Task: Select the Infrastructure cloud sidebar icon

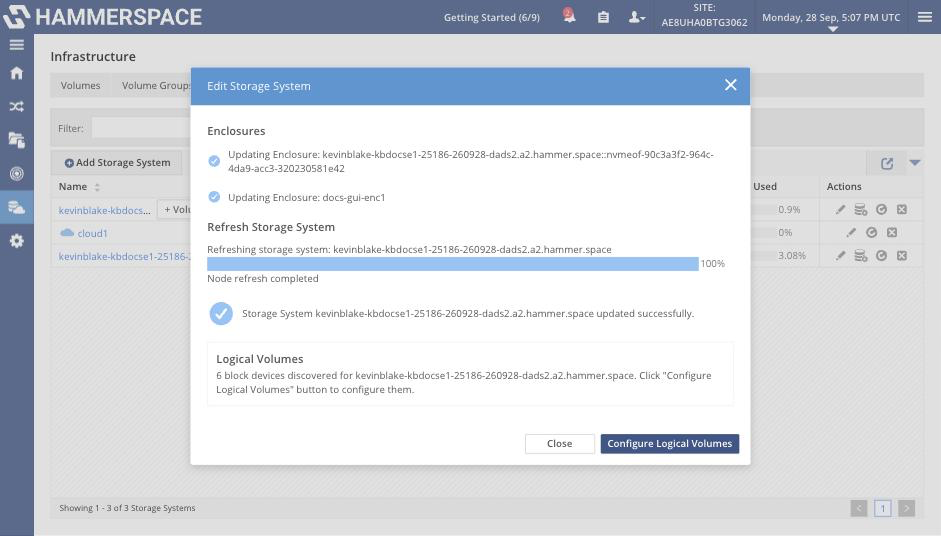Action: [x=17, y=207]
